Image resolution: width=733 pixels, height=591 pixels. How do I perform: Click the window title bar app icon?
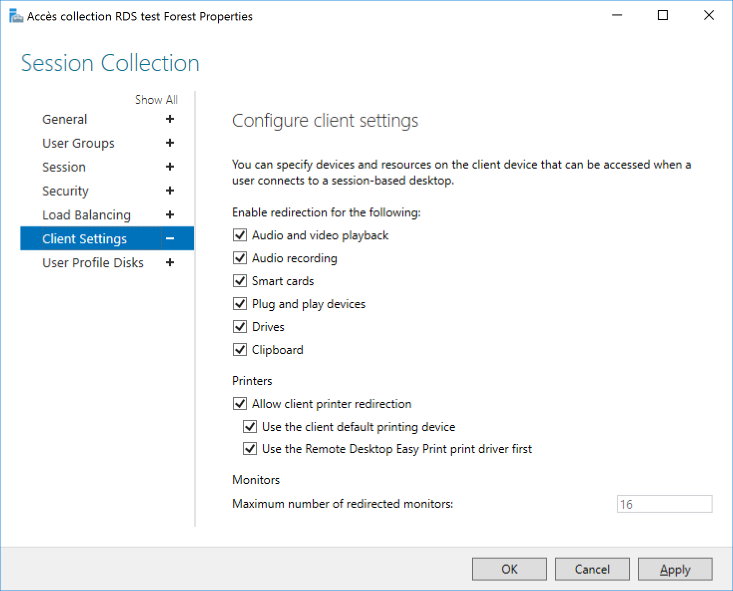coord(16,16)
